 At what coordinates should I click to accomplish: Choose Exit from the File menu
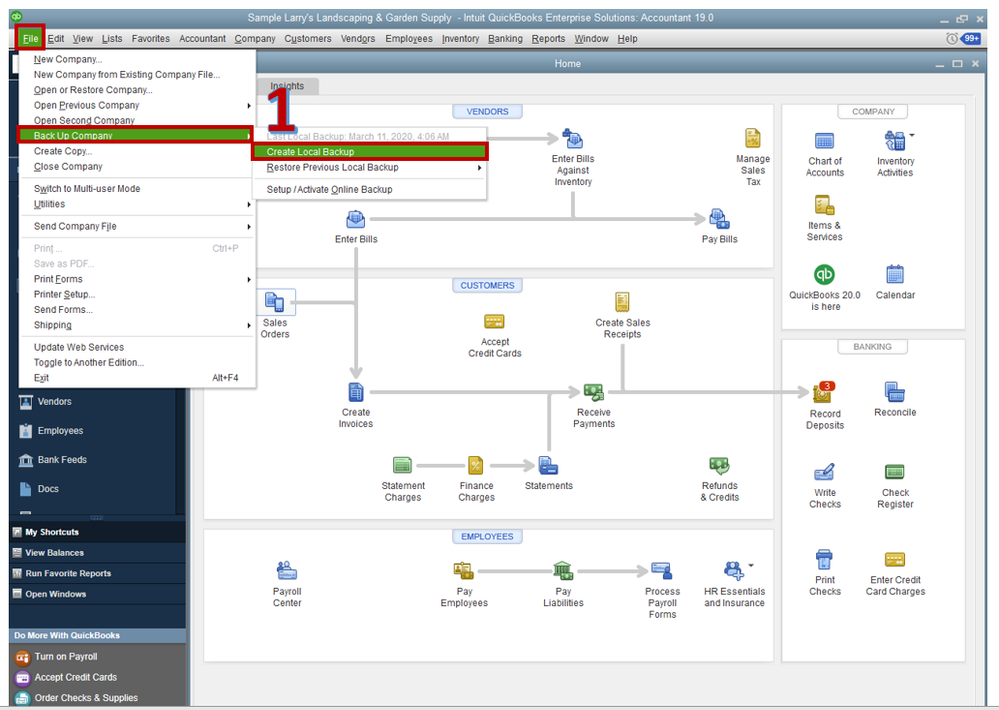coord(137,378)
